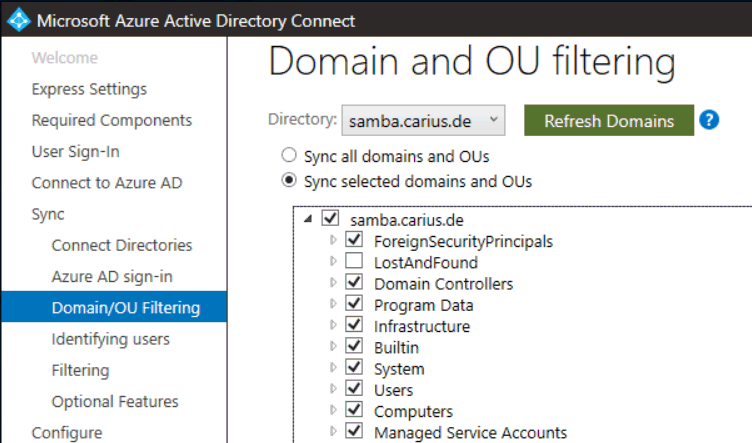
Task: Open the Directory dropdown samba.carius.de
Action: (423, 120)
